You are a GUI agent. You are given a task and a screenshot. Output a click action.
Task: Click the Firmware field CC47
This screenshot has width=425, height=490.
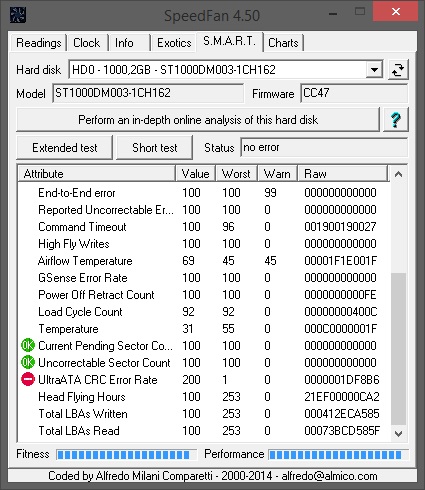354,93
